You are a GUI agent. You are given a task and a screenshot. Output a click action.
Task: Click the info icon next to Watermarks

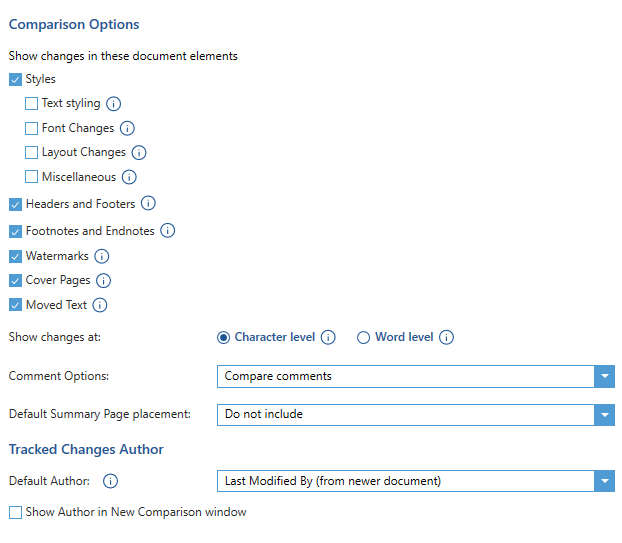point(102,256)
